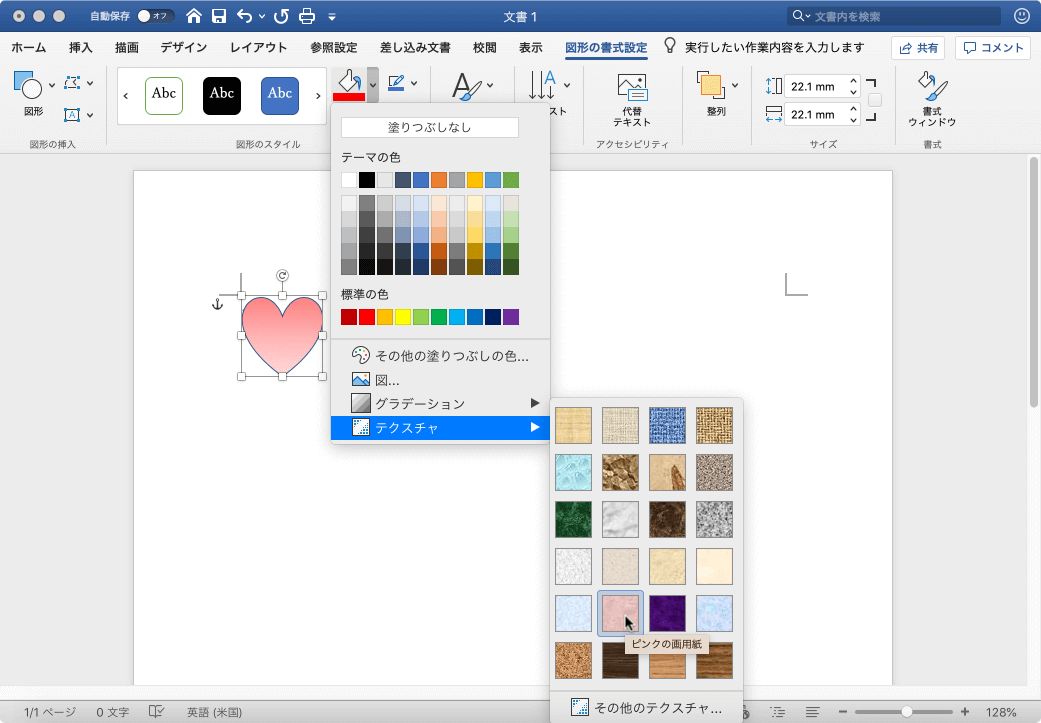This screenshot has width=1041, height=723.
Task: Click the shape outline pen icon
Action: (396, 84)
